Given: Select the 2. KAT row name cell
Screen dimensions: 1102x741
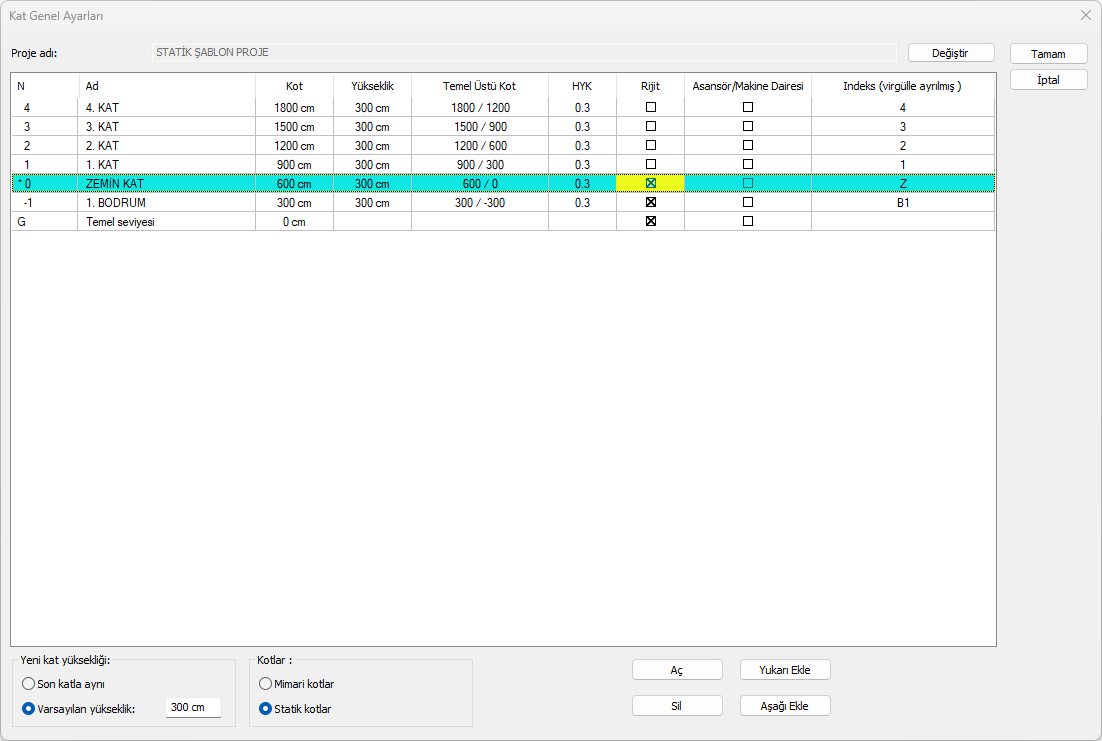Looking at the screenshot, I should tap(166, 146).
